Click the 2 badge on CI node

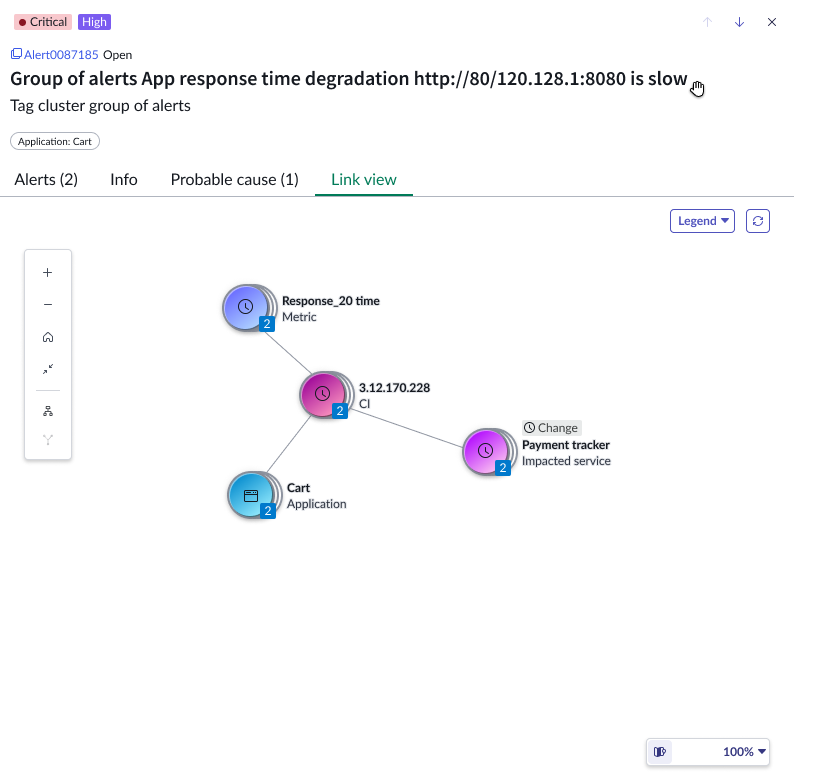pos(340,410)
